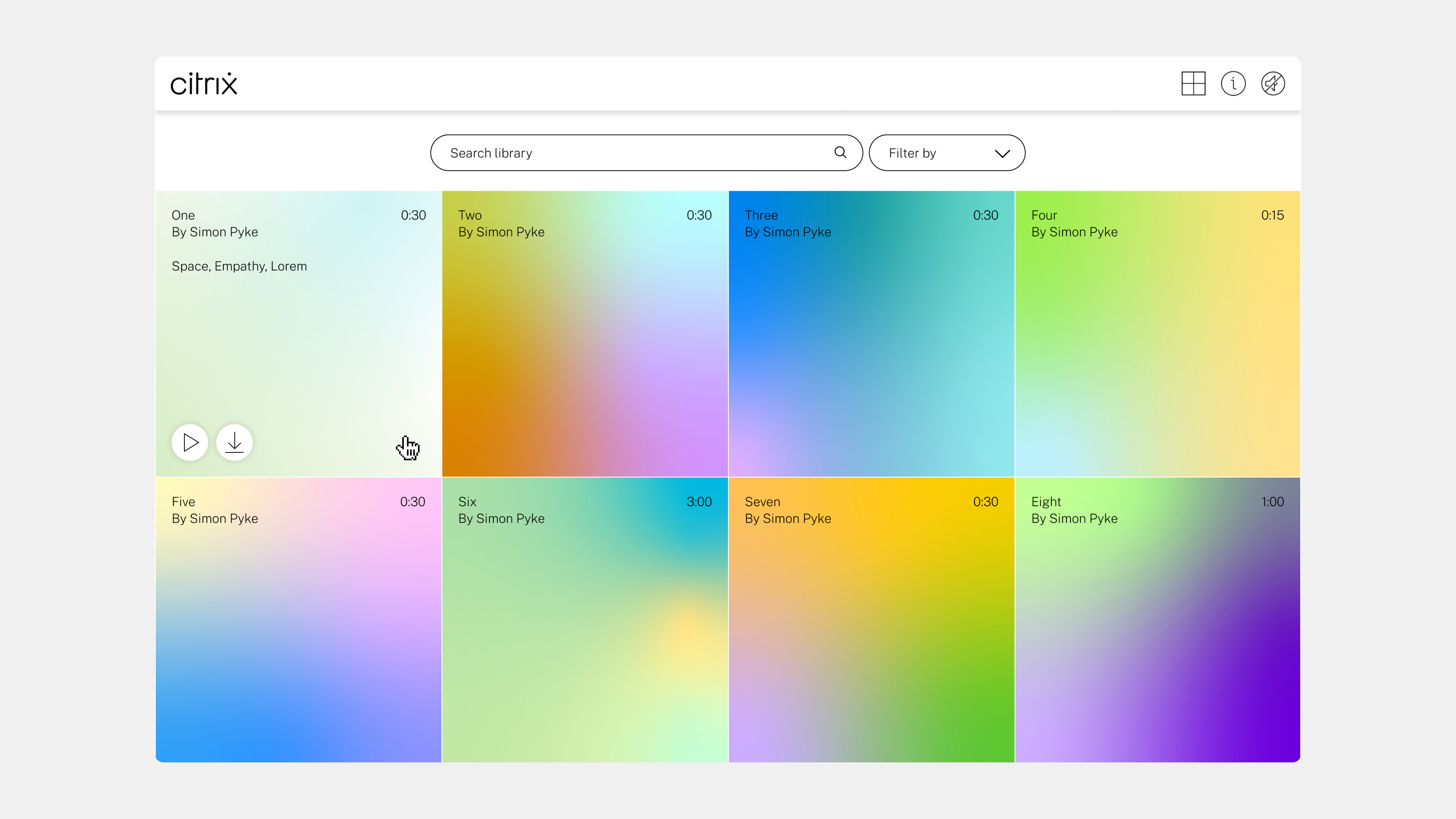Viewport: 1456px width, 819px height.
Task: Play track One
Action: coord(190,442)
